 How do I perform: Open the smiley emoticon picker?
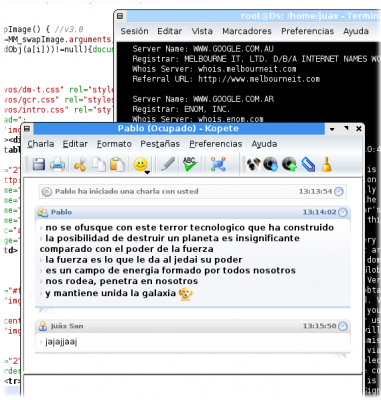(141, 164)
